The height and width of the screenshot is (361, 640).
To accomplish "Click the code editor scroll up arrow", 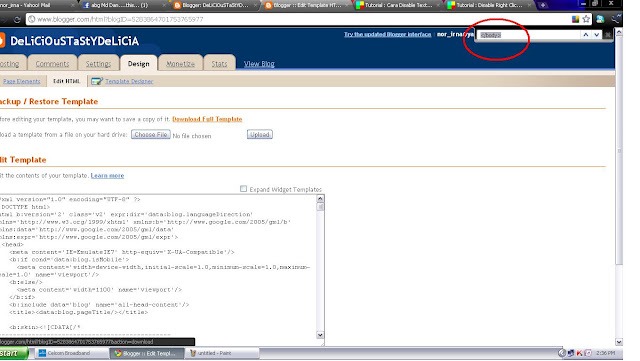I will 320,199.
